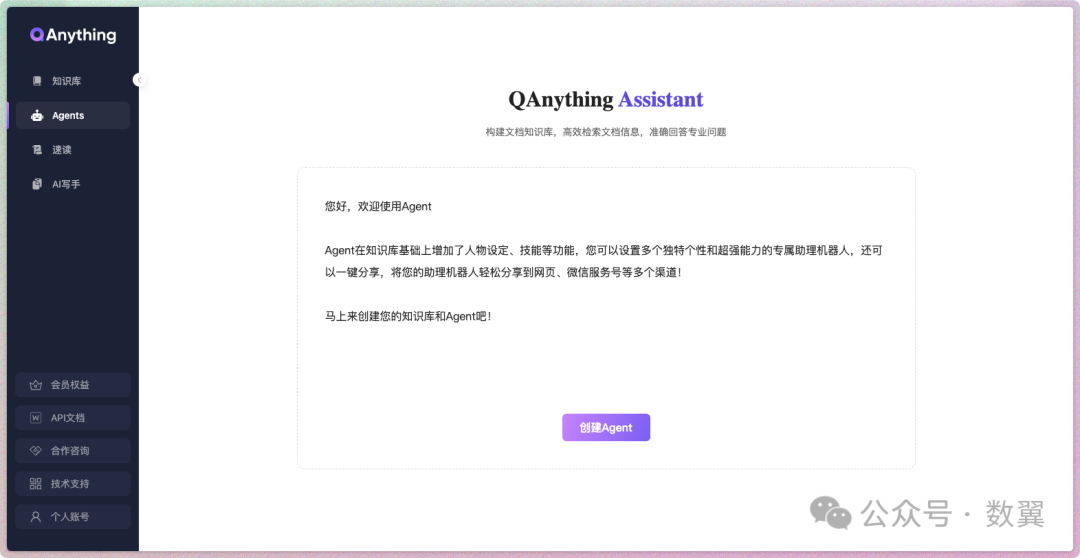Screen dimensions: 1080x558
Task: Open 会员权益 membership benefits
Action: [x=73, y=385]
